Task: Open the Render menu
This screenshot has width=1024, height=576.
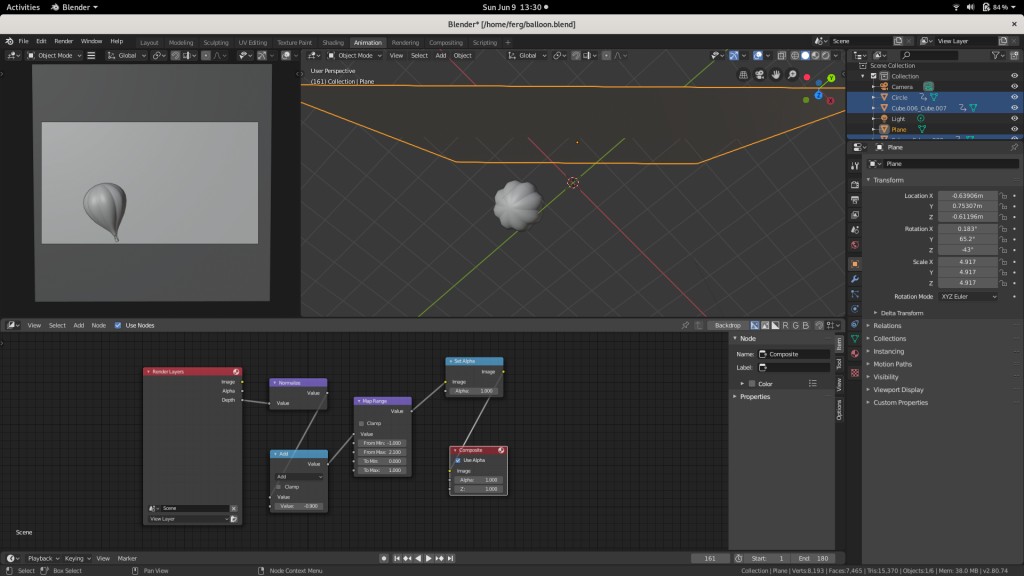Action: [x=62, y=41]
